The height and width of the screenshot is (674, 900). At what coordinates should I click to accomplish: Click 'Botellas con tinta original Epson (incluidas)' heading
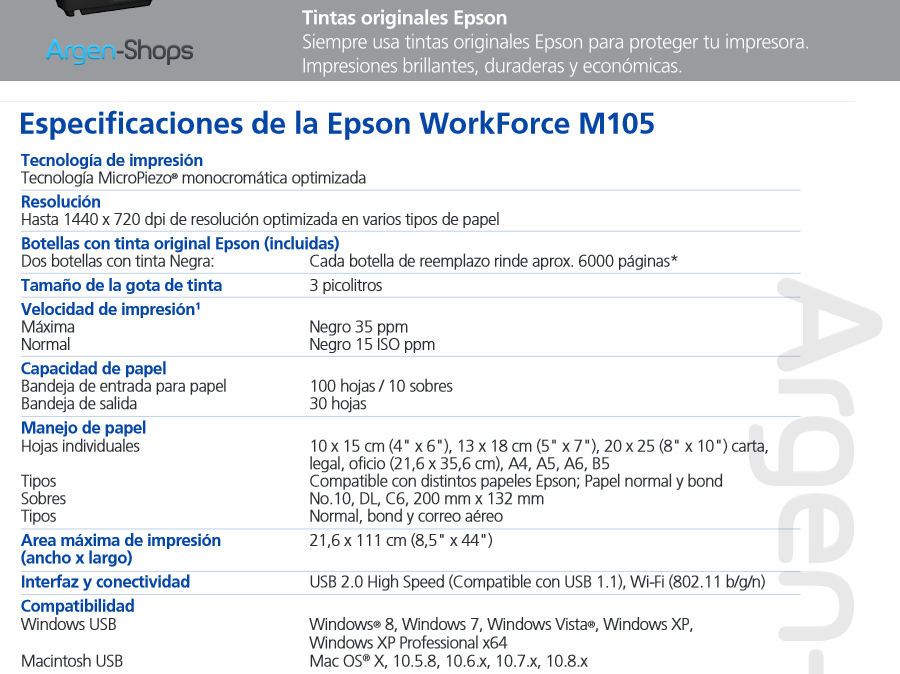pyautogui.click(x=180, y=243)
